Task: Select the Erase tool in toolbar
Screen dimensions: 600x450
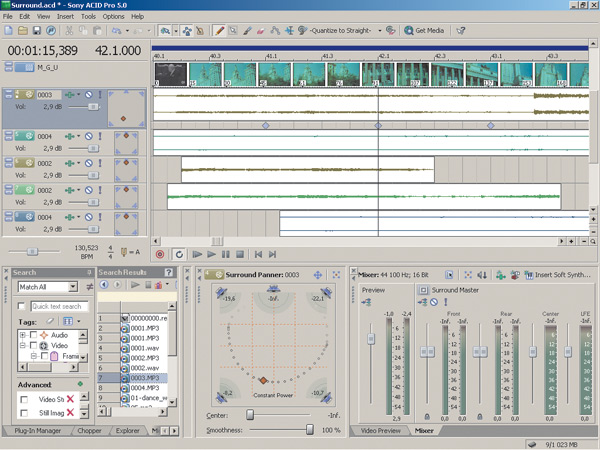Action: point(261,31)
